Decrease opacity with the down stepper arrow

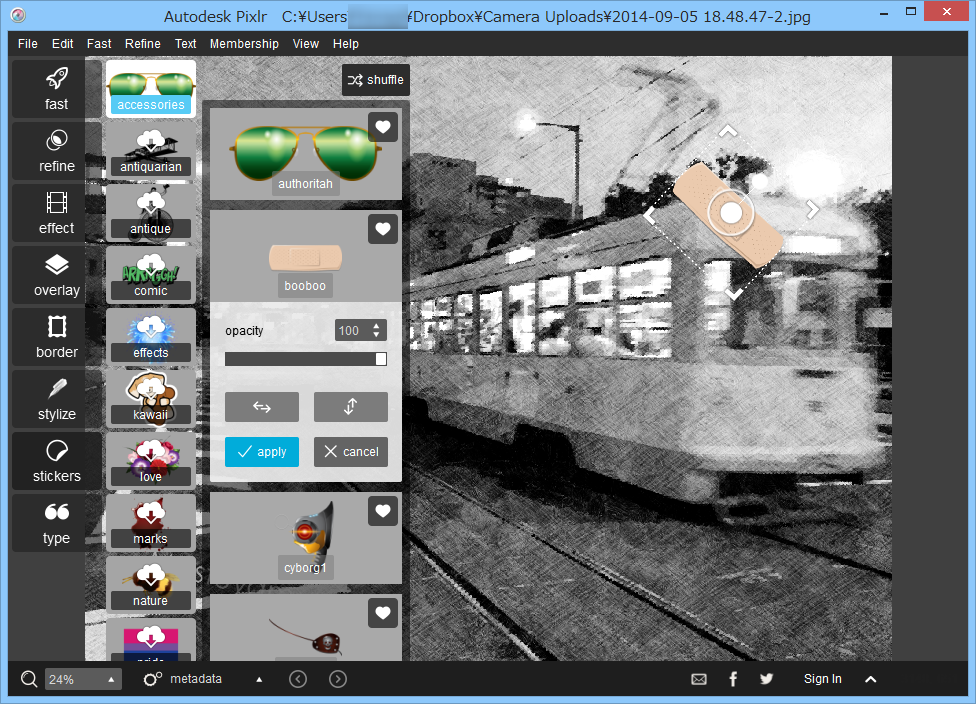pyautogui.click(x=376, y=336)
